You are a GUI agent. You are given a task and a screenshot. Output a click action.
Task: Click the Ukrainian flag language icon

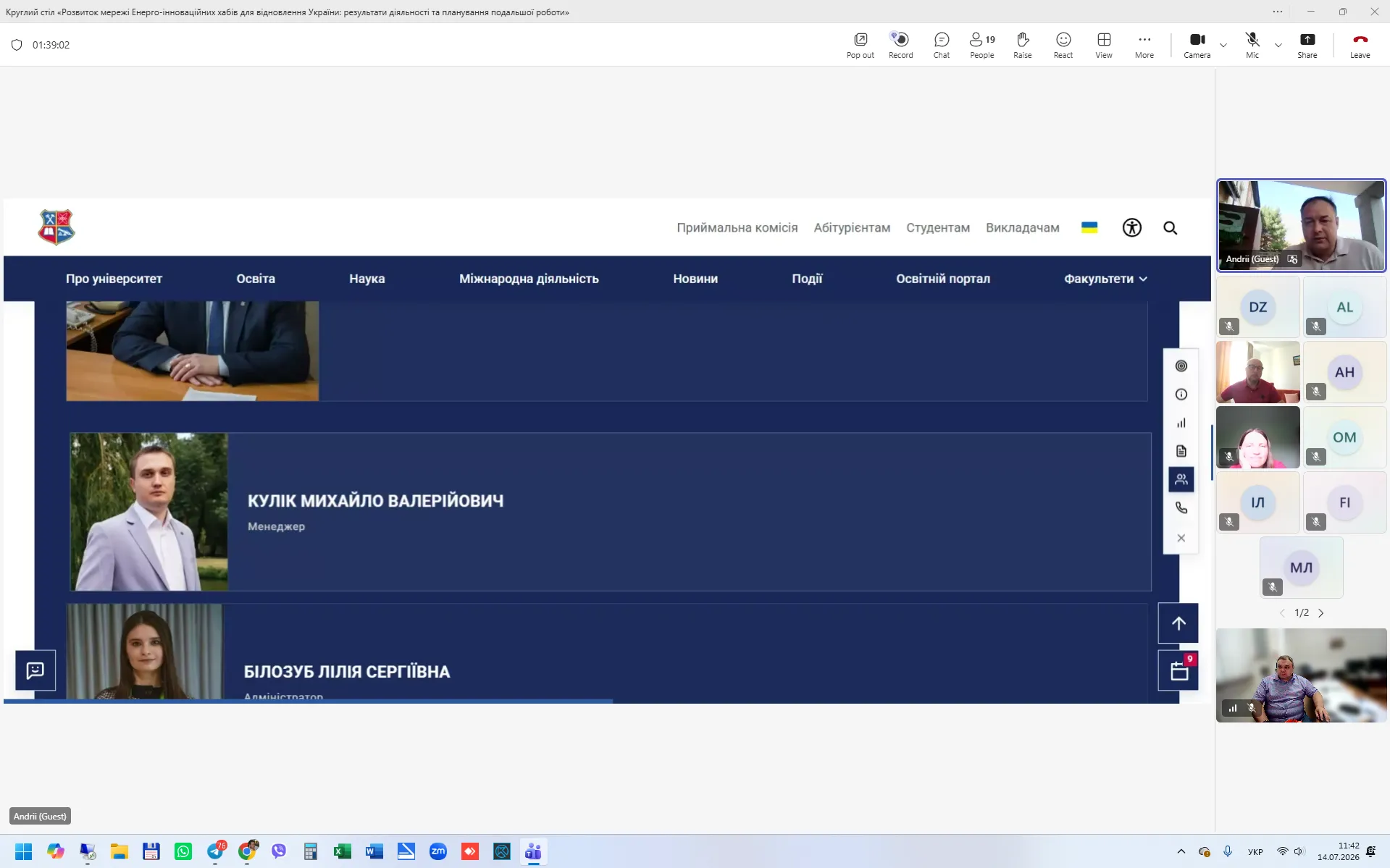pos(1089,227)
